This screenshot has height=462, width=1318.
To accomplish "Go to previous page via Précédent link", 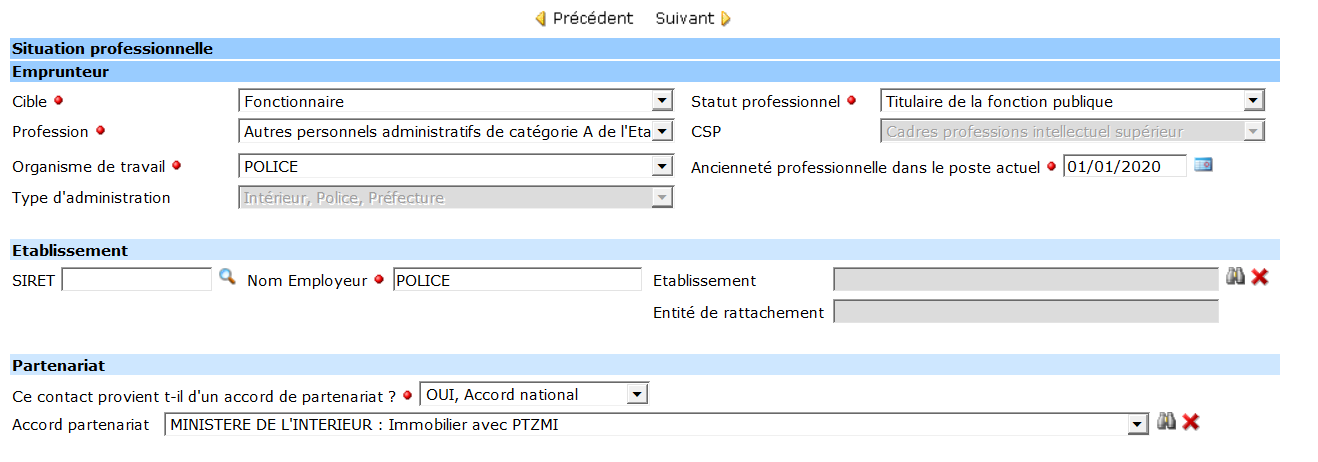I will [593, 19].
